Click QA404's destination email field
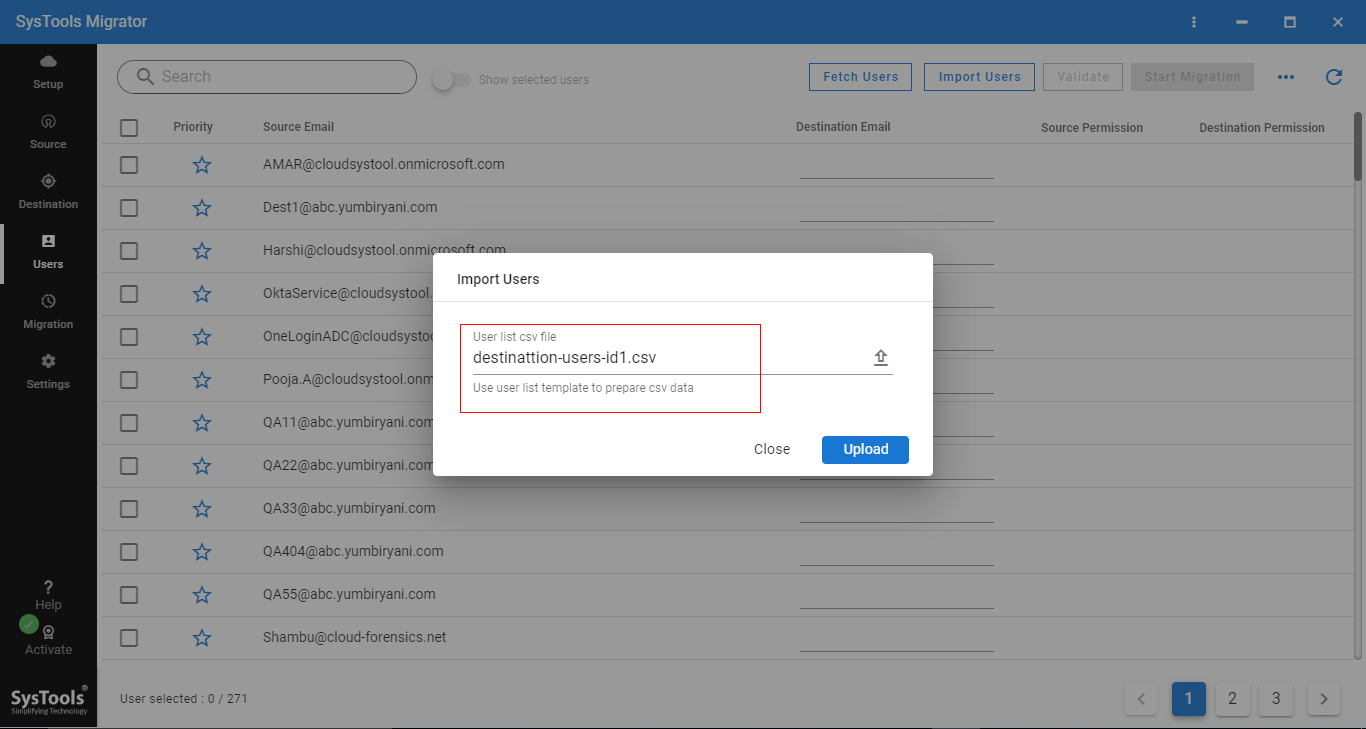 click(896, 554)
